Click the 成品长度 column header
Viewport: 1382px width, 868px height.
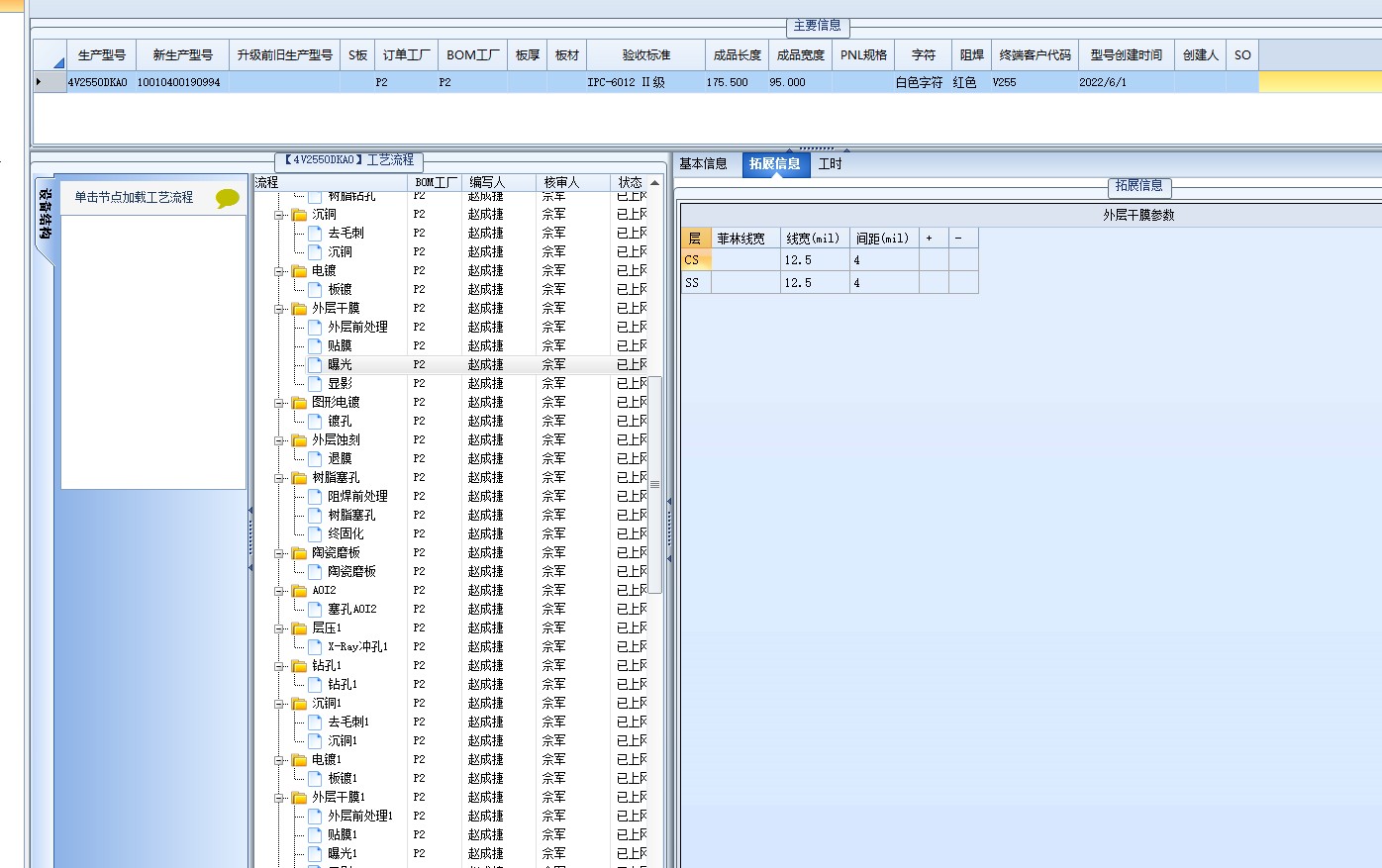click(738, 55)
